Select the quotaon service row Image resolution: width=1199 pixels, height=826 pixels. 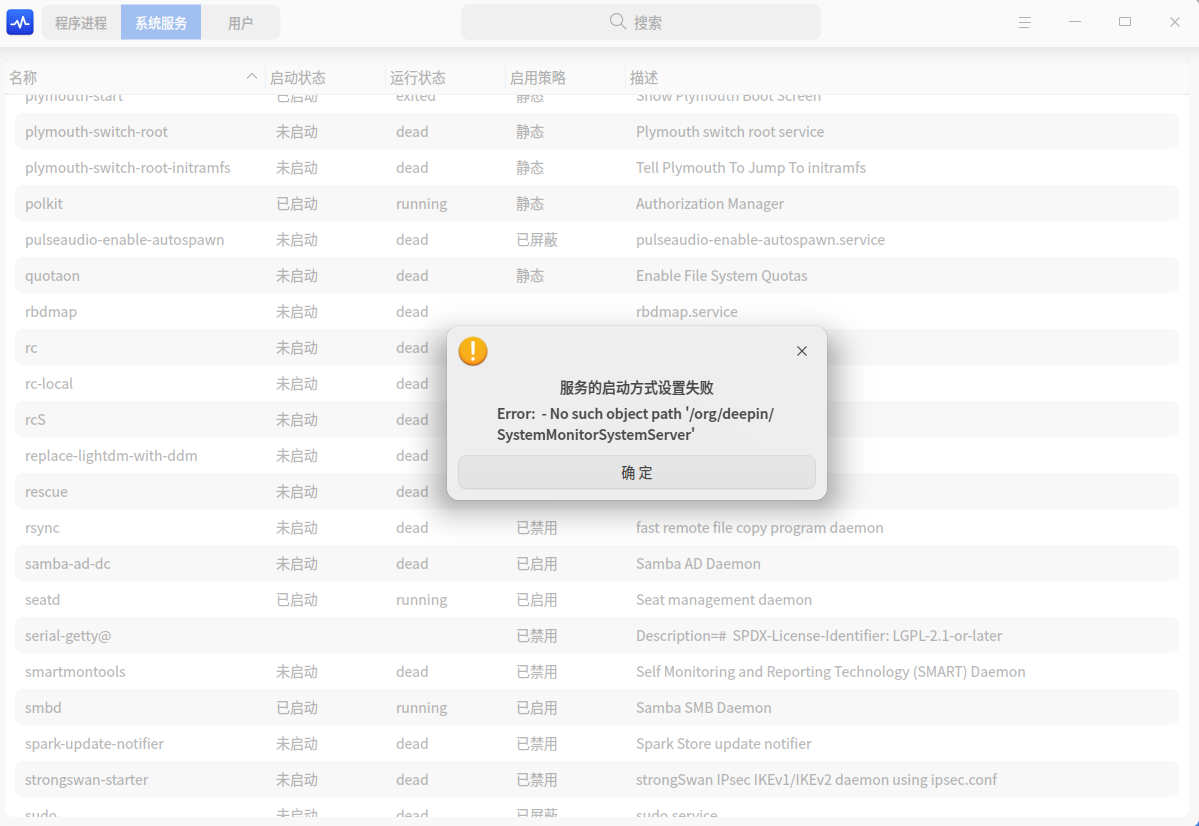click(x=596, y=275)
